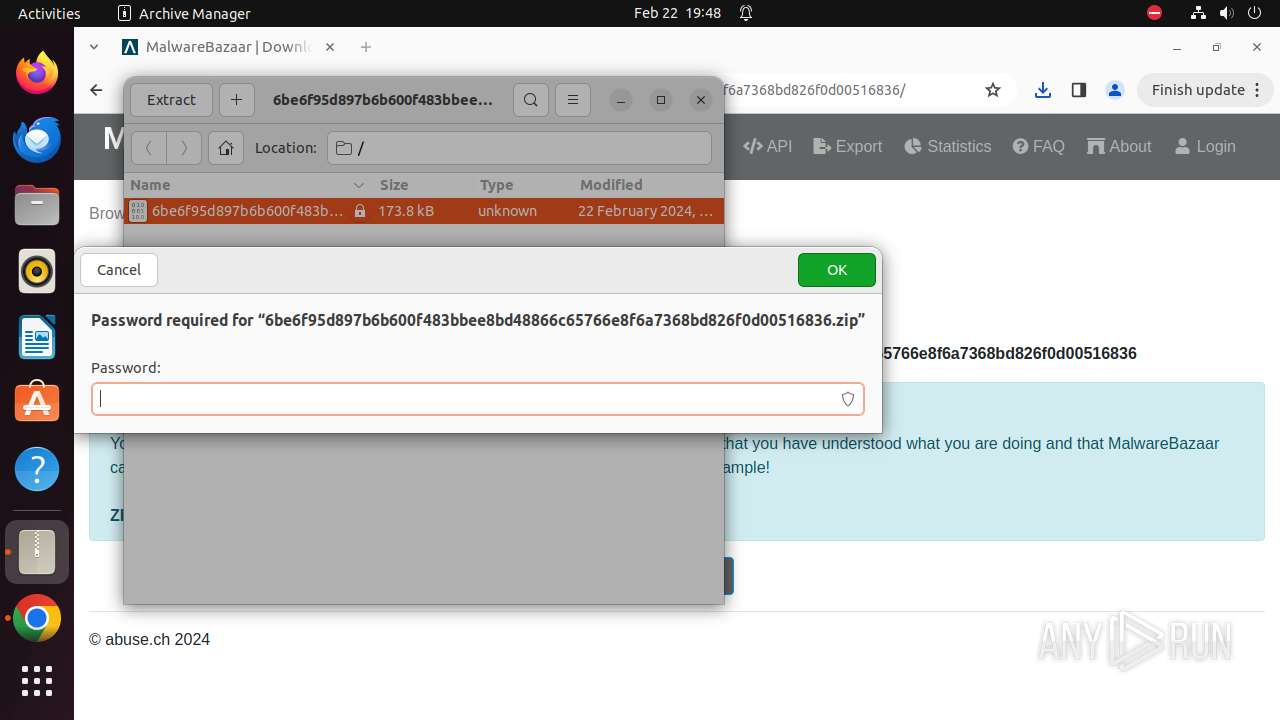
Task: Minimize the Archive Manager window
Action: click(621, 100)
